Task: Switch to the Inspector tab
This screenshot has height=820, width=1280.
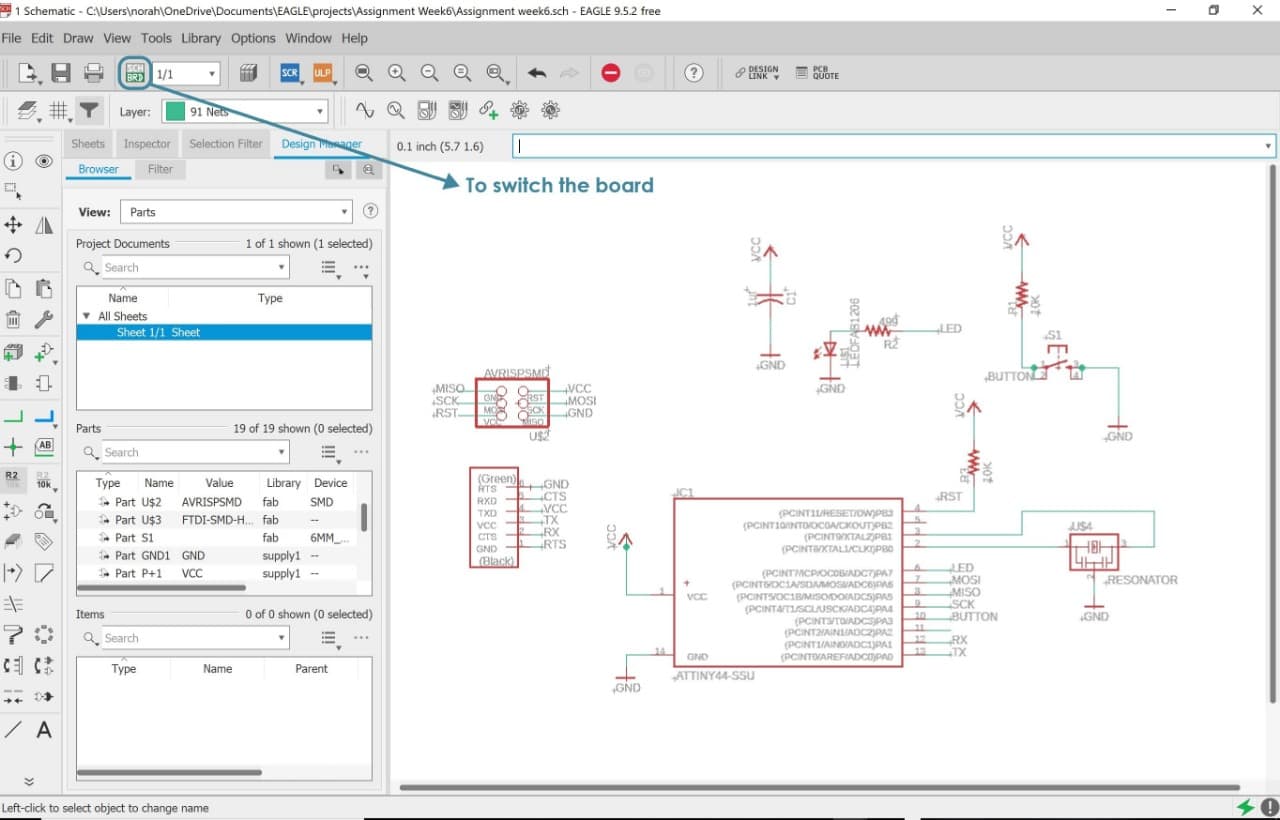Action: pyautogui.click(x=147, y=144)
